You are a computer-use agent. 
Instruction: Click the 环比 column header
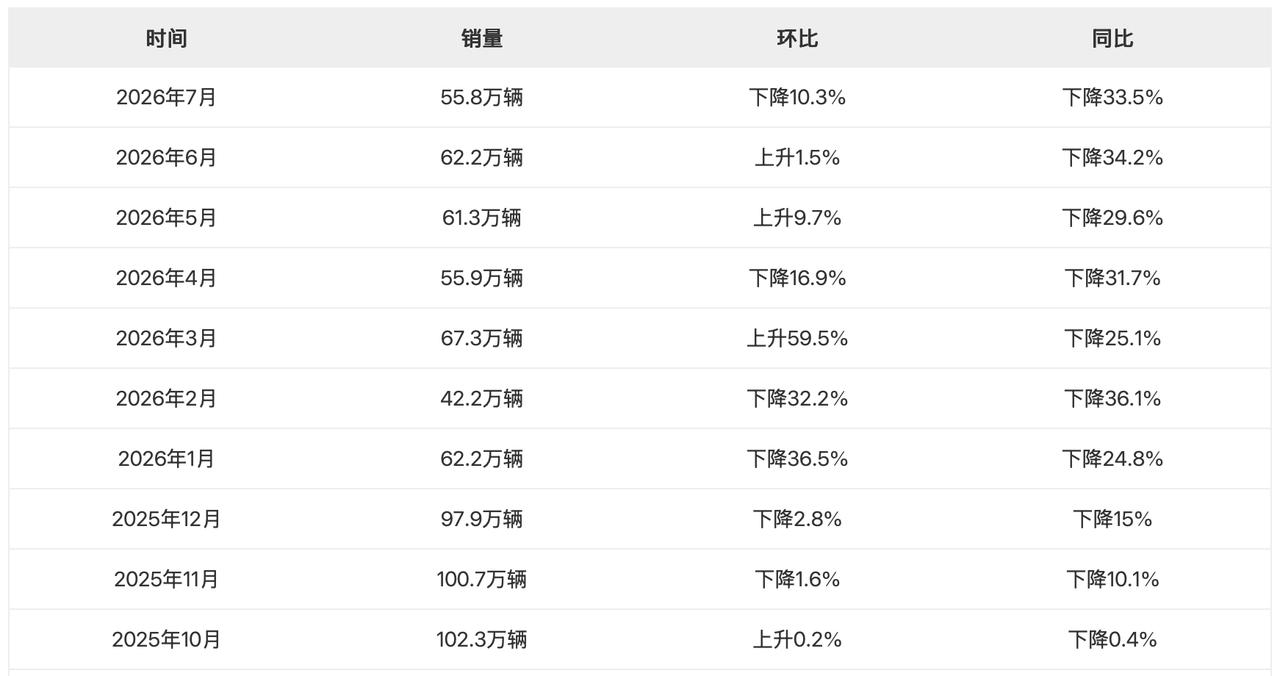(x=797, y=38)
